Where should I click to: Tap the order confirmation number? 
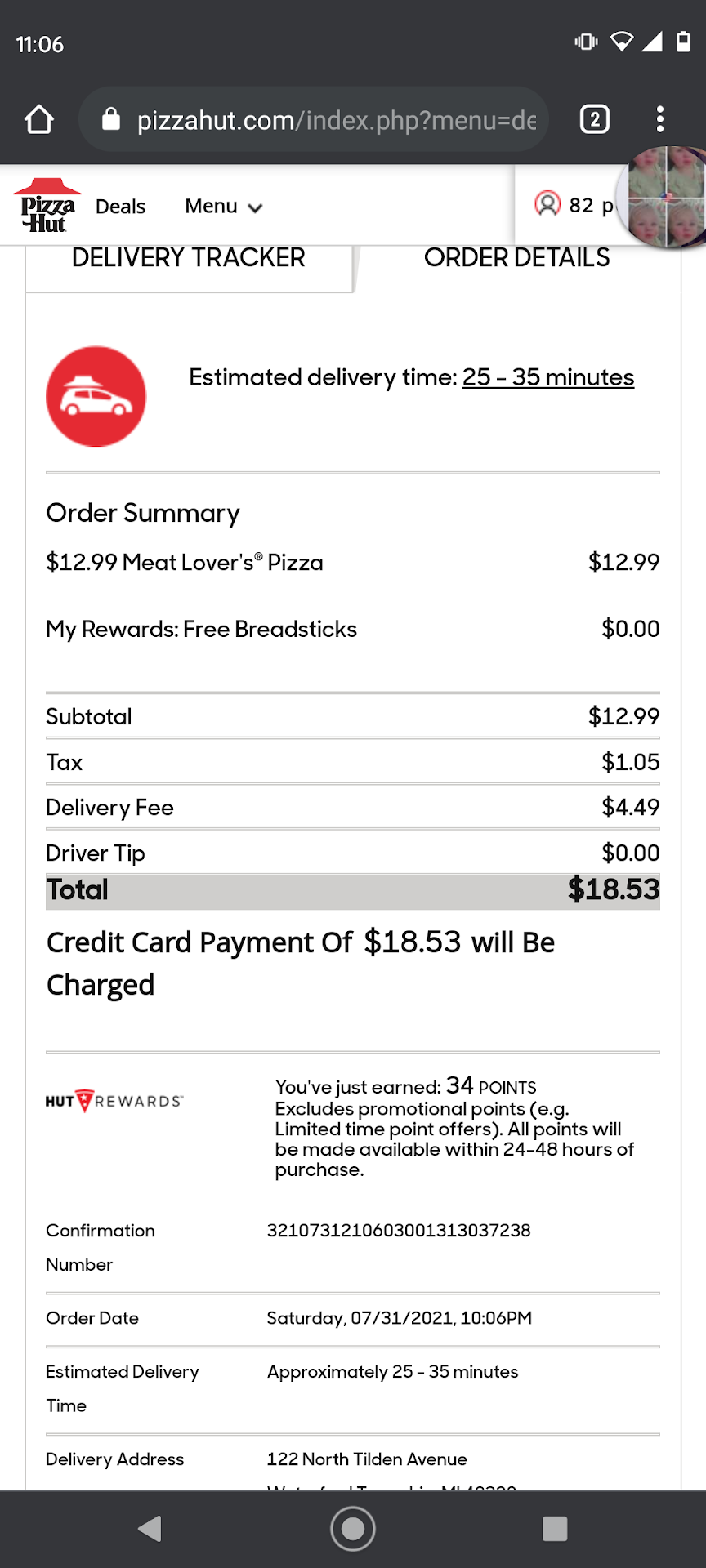(399, 1231)
